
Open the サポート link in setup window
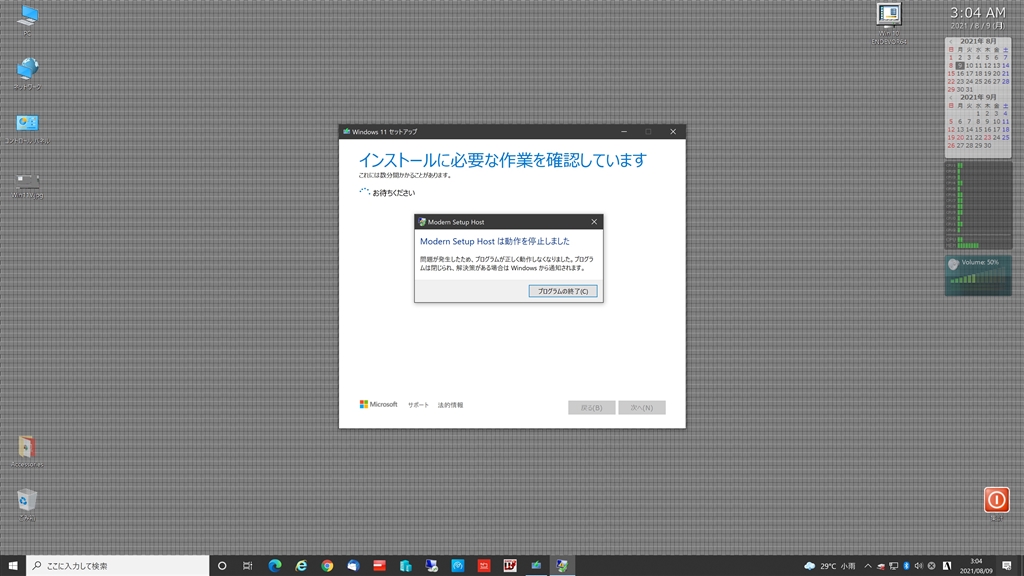[x=418, y=405]
